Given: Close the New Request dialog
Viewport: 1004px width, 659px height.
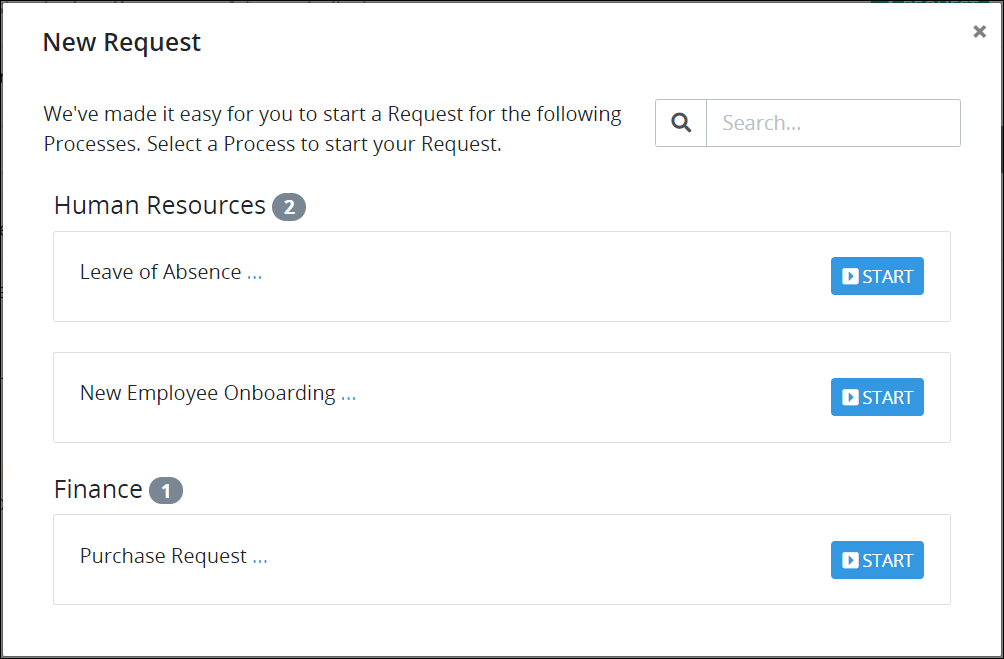Looking at the screenshot, I should coord(979,31).
